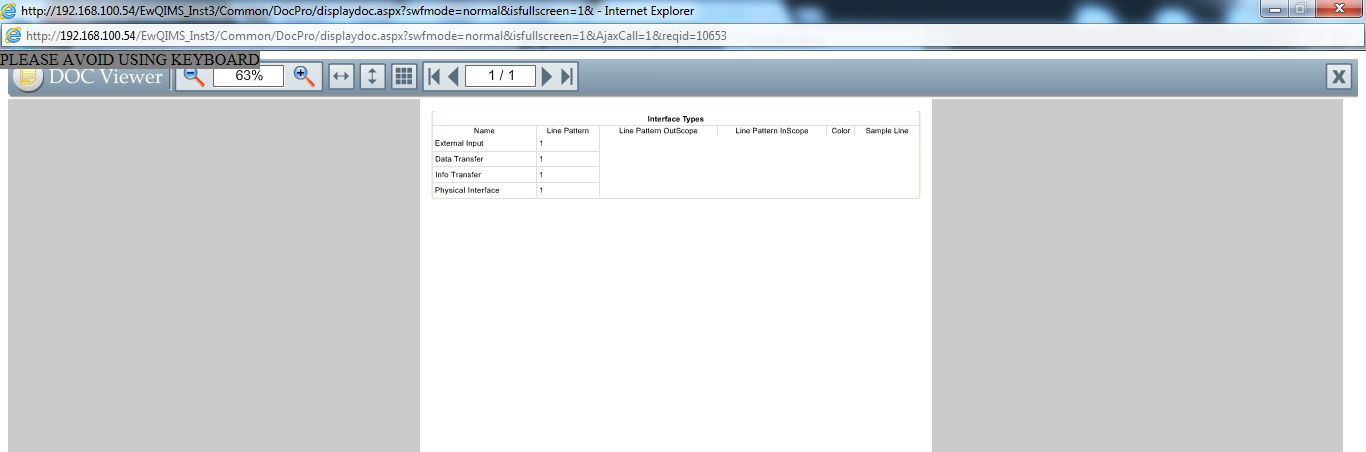1366x452 pixels.
Task: Jump to the last page
Action: pyautogui.click(x=567, y=76)
